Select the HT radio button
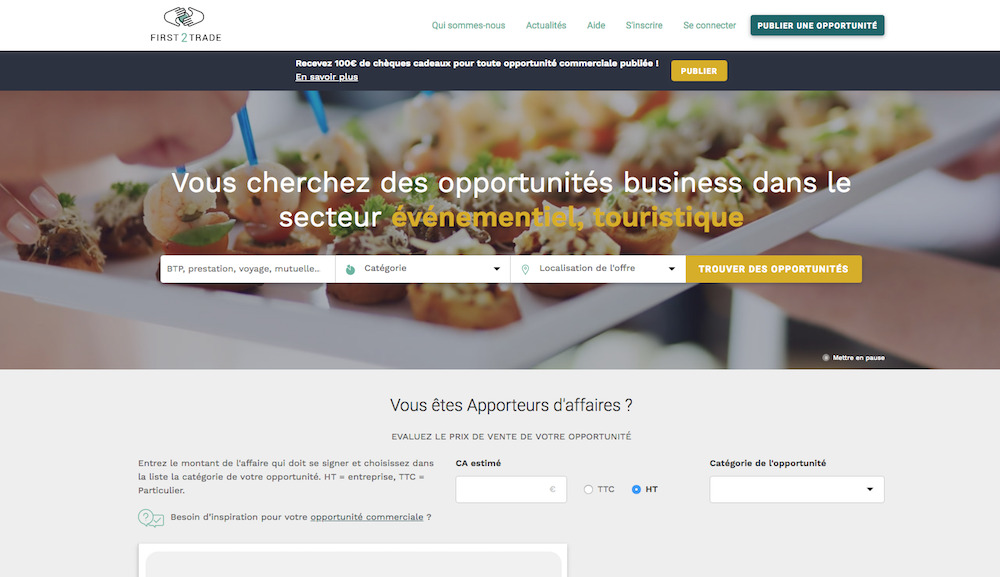The width and height of the screenshot is (1000, 577). point(636,489)
